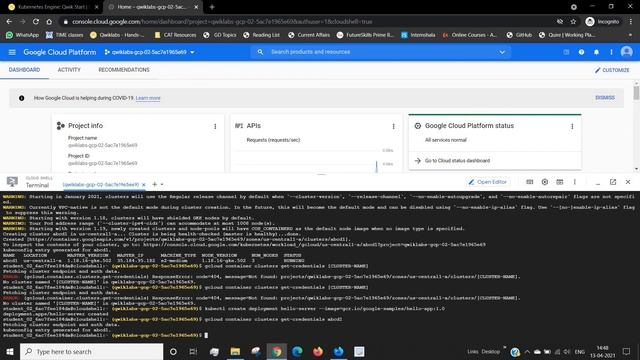Click the Cloud Shell web preview icon

click(x=560, y=182)
